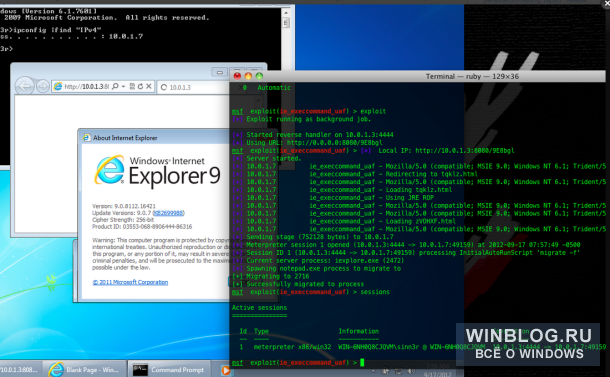Open the © 2011 Microsoft Corporation link

130,282
